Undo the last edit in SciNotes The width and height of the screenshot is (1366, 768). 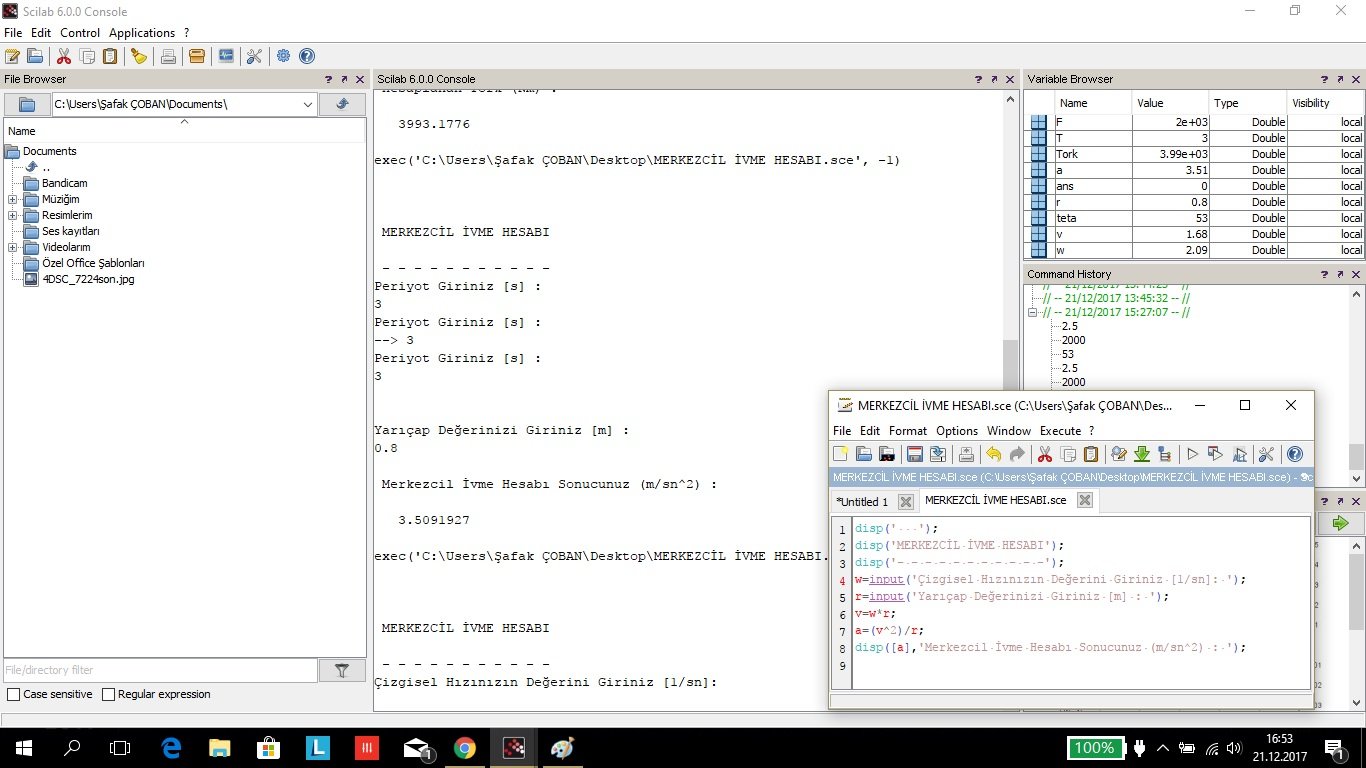click(x=994, y=454)
